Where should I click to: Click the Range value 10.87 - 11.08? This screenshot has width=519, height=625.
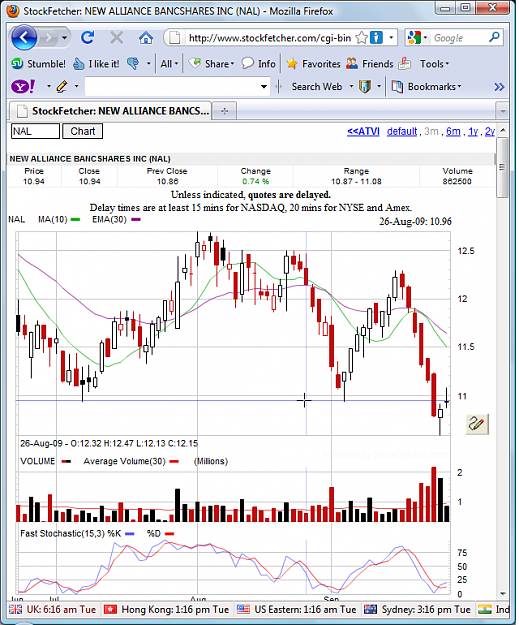356,181
